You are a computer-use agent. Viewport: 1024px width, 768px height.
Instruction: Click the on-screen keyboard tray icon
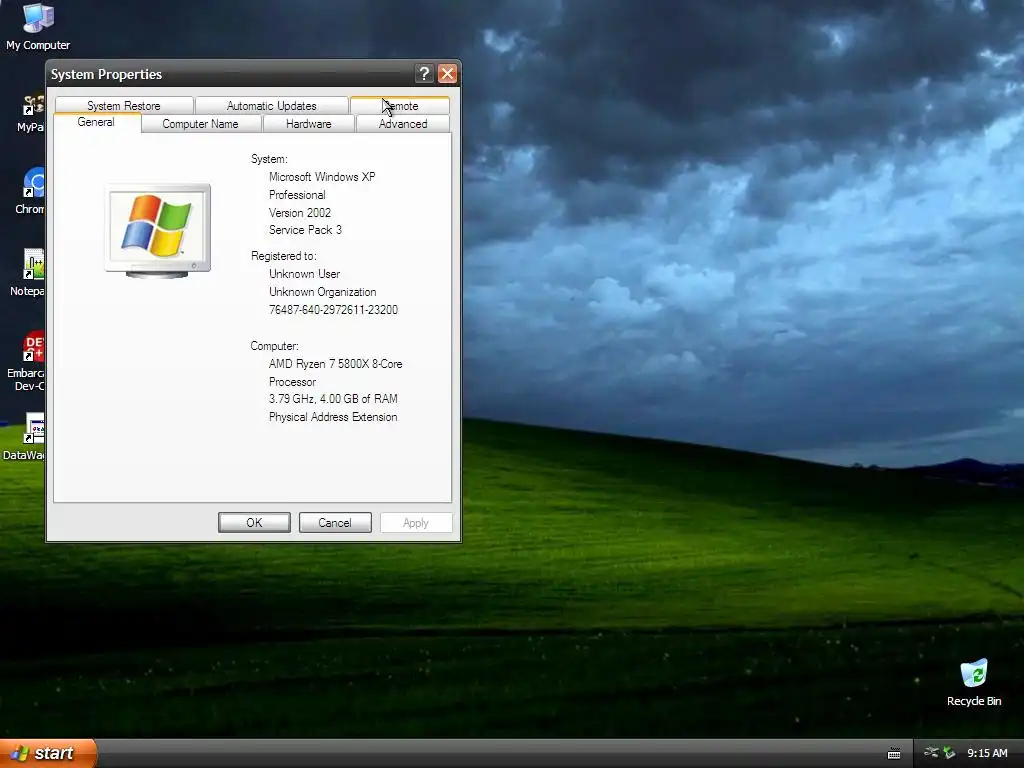click(894, 754)
